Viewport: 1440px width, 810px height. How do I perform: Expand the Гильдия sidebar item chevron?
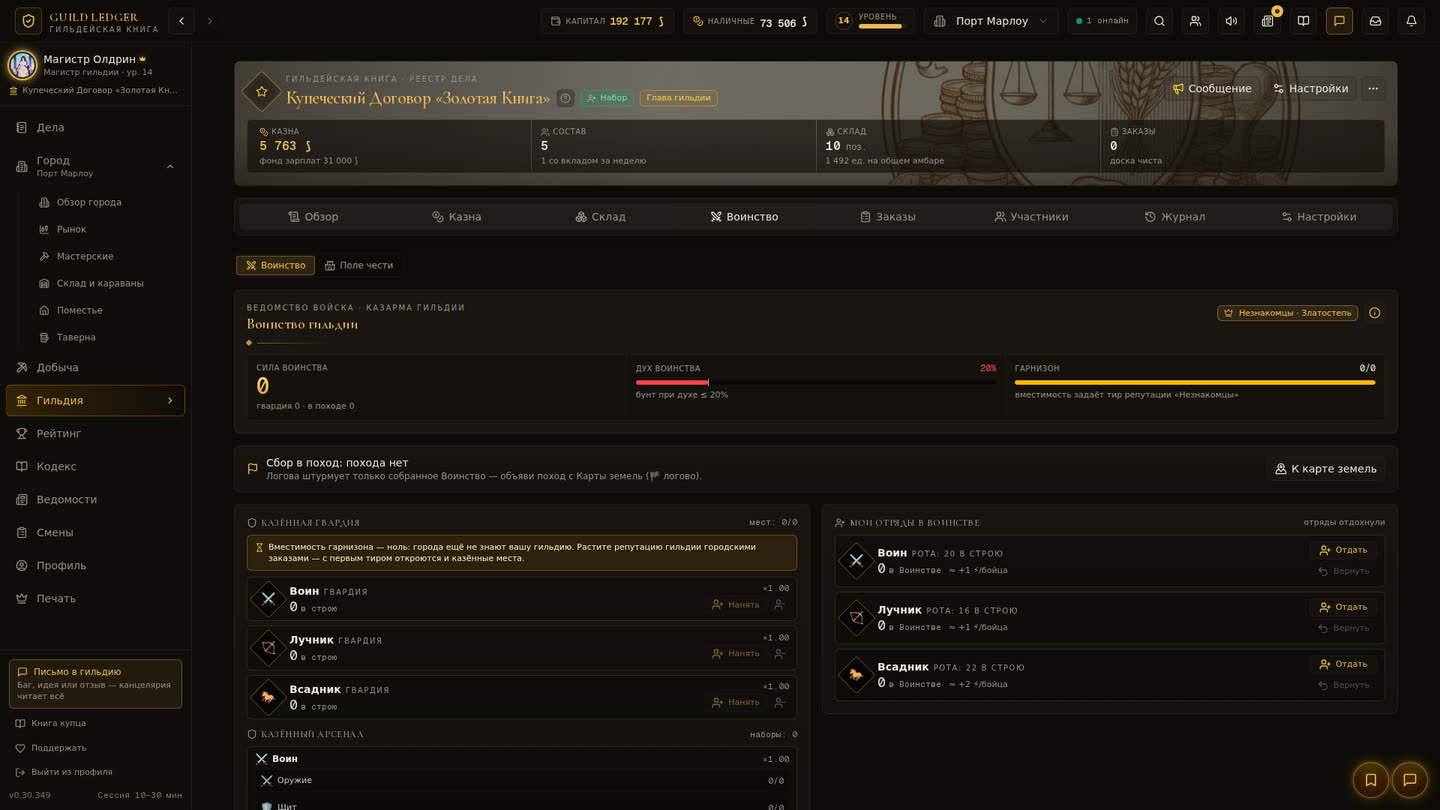pos(170,401)
